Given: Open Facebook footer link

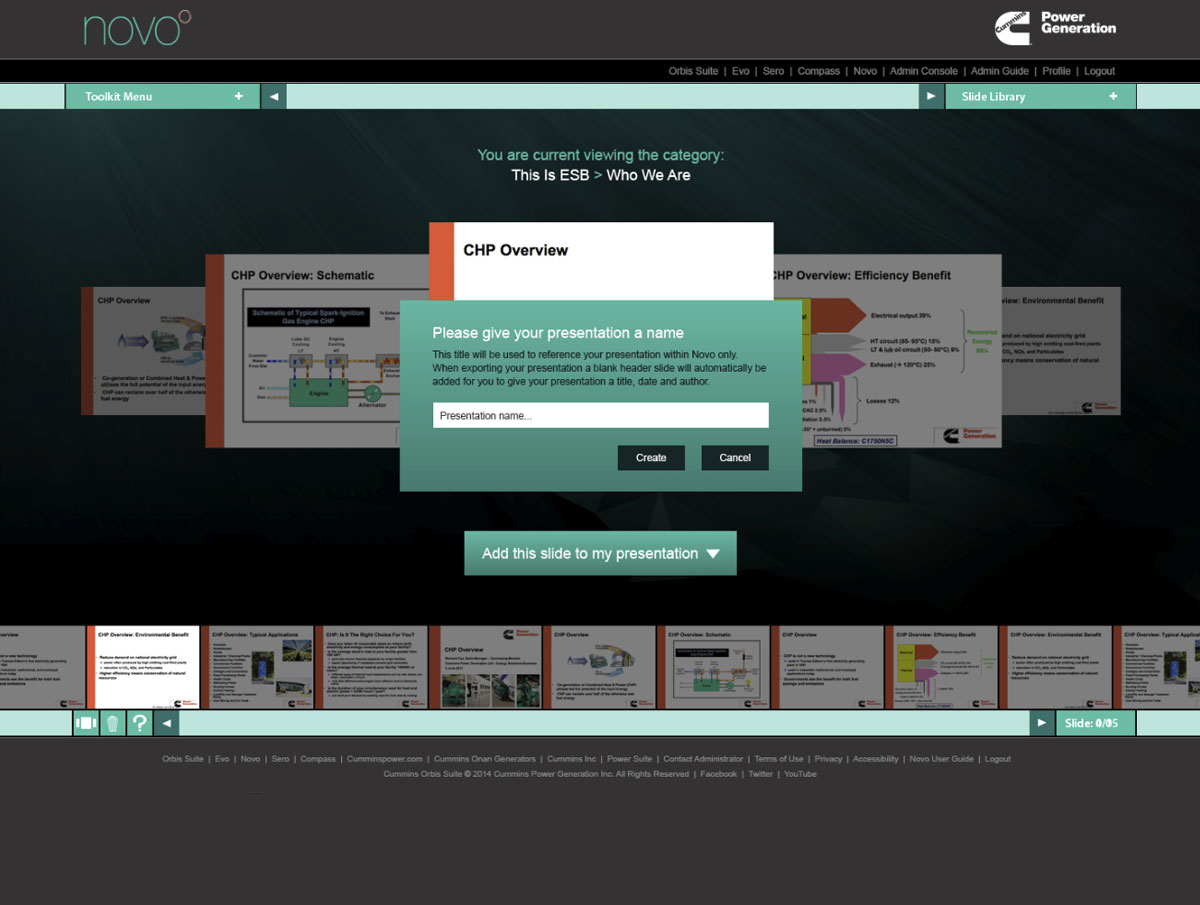Looking at the screenshot, I should [719, 774].
